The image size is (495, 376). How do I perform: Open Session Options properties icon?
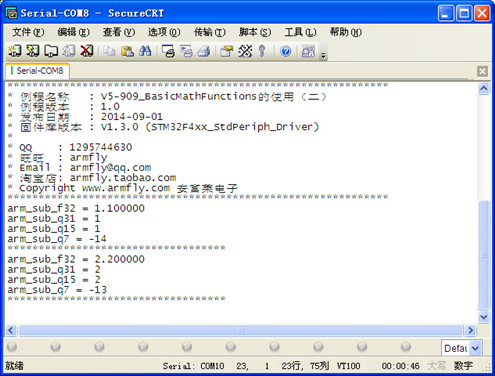(x=227, y=51)
